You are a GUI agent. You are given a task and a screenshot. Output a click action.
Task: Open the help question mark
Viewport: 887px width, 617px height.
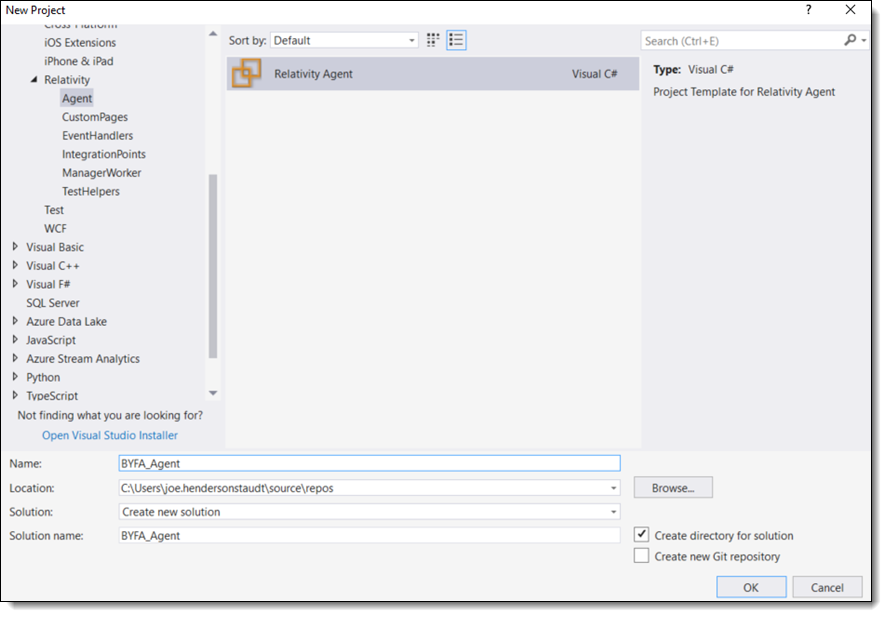tap(808, 10)
